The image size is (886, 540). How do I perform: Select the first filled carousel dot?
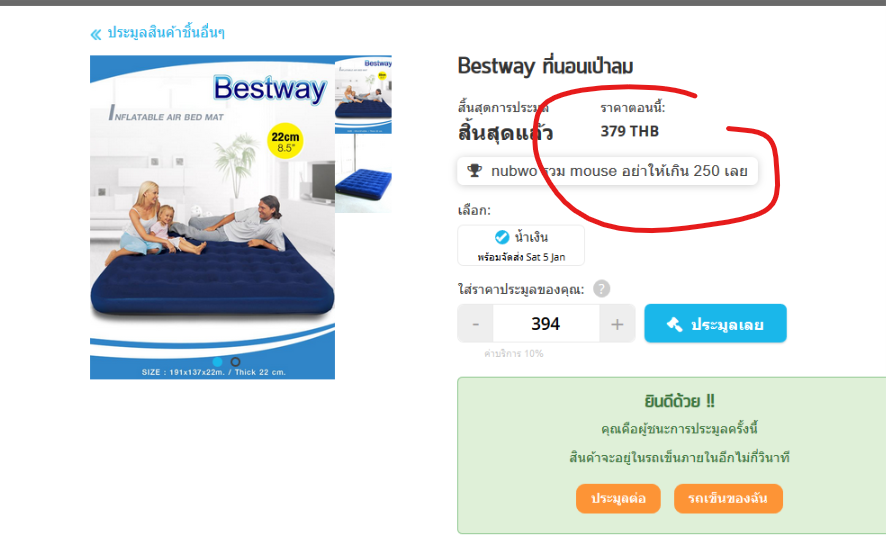coord(217,362)
